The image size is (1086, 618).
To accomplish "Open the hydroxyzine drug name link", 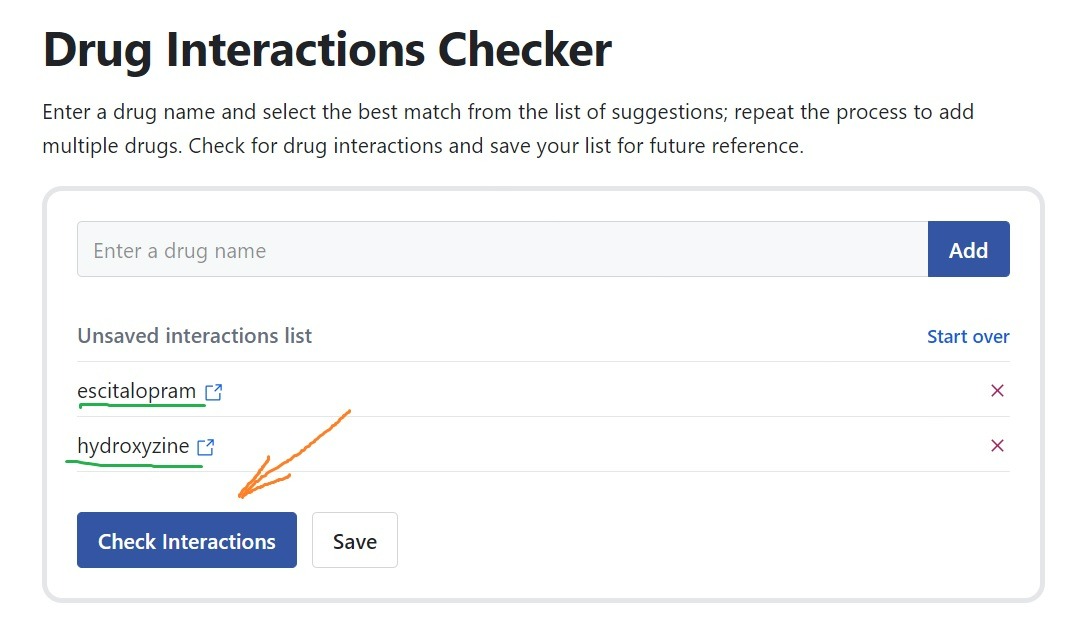I will pyautogui.click(x=133, y=446).
